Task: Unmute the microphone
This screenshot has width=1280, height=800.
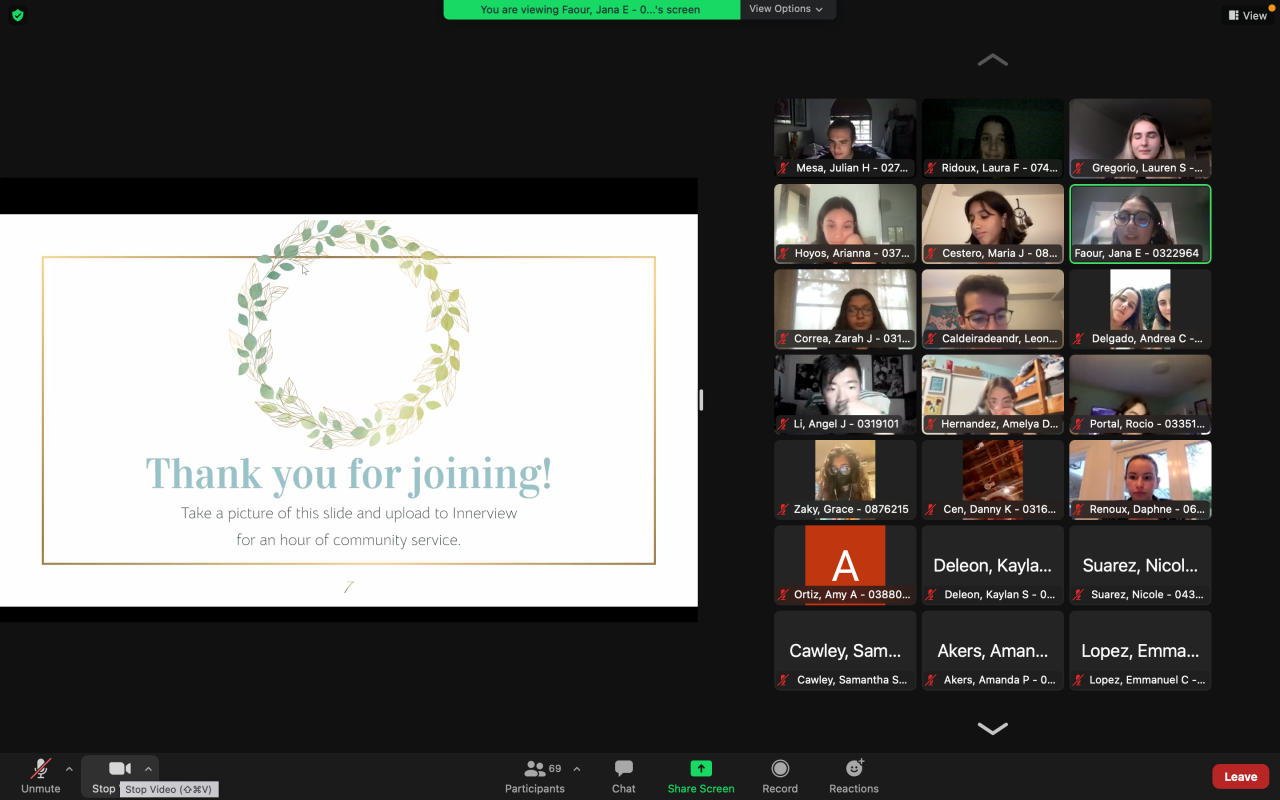Action: click(41, 775)
